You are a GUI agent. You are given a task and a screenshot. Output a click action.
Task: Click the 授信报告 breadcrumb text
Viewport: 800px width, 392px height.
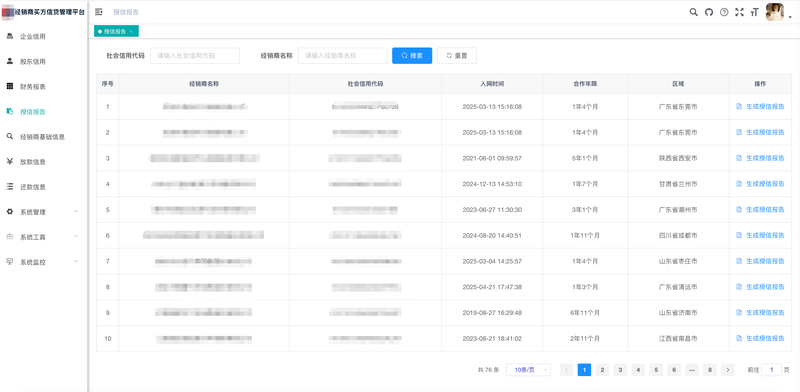(x=126, y=12)
